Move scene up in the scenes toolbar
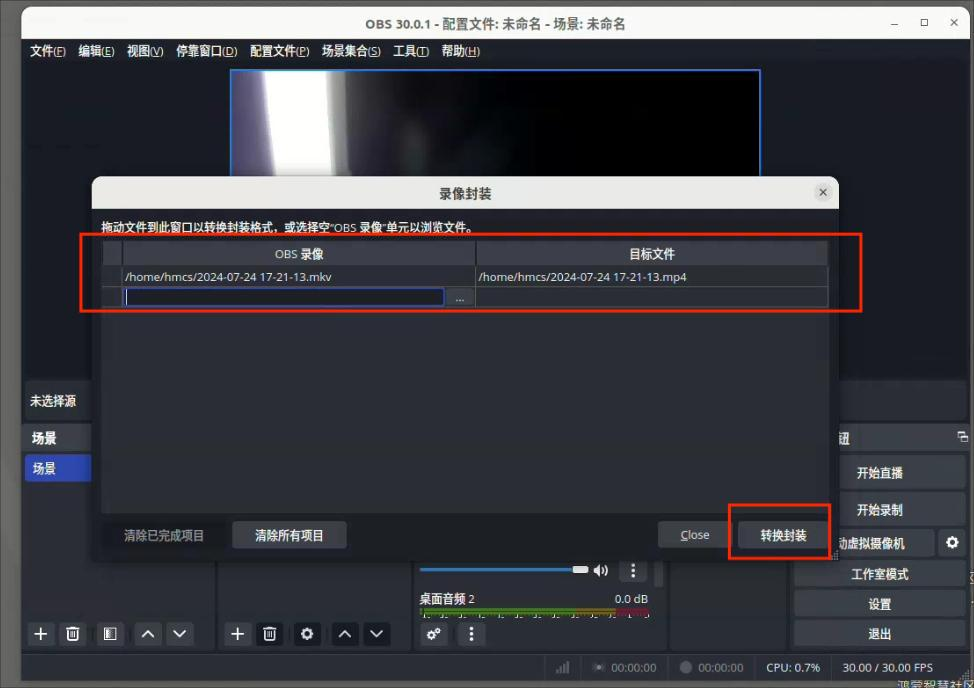The width and height of the screenshot is (974, 688). point(148,634)
